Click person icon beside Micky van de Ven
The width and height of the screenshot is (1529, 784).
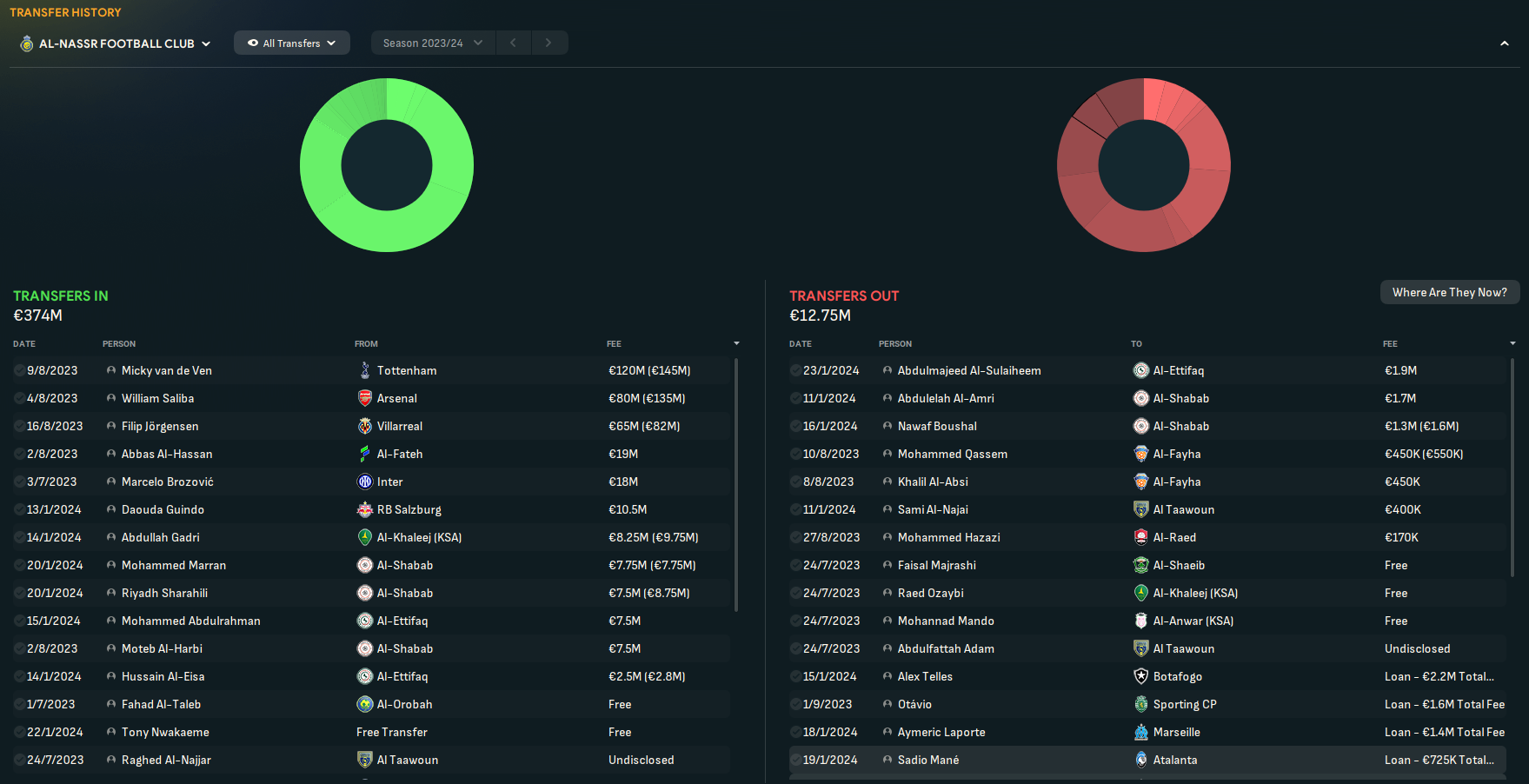111,370
